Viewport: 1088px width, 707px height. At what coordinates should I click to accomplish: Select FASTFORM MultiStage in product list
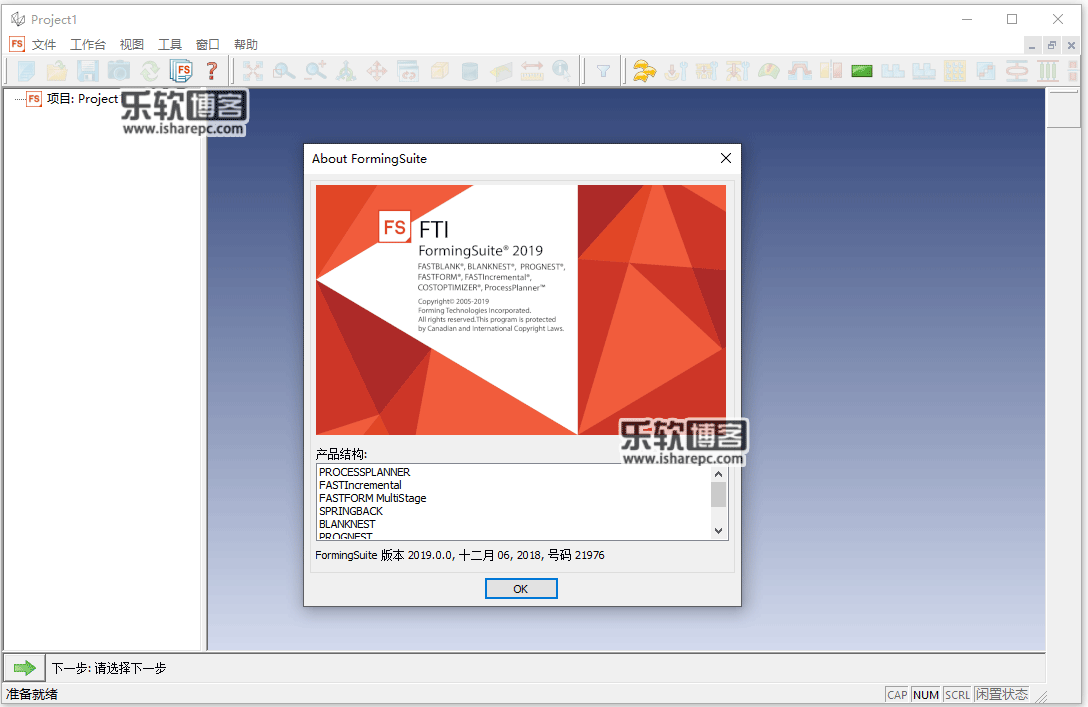point(372,498)
